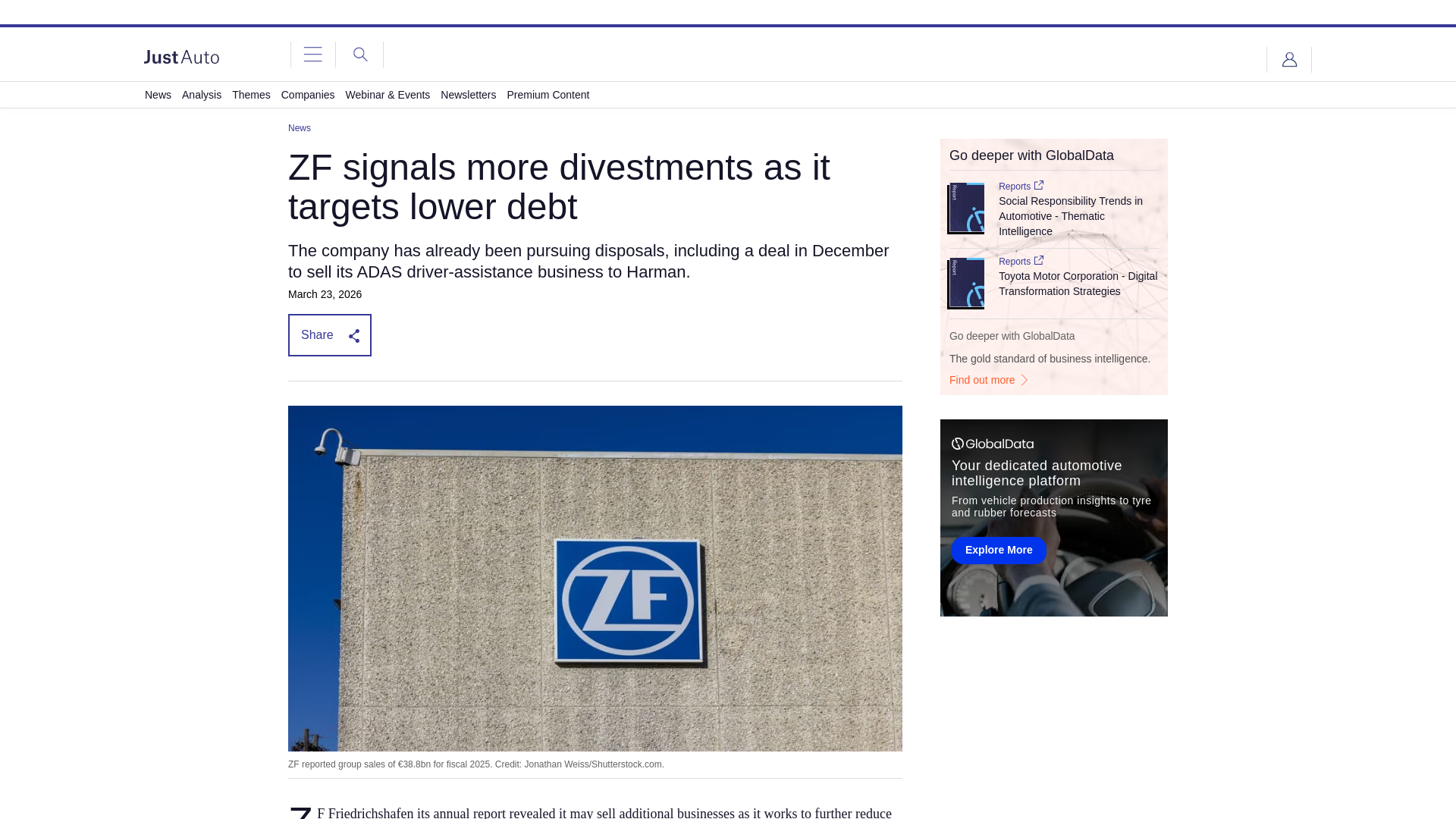Open Social Responsibility Trends in Automotive report
The height and width of the screenshot is (819, 1456).
[x=1071, y=216]
